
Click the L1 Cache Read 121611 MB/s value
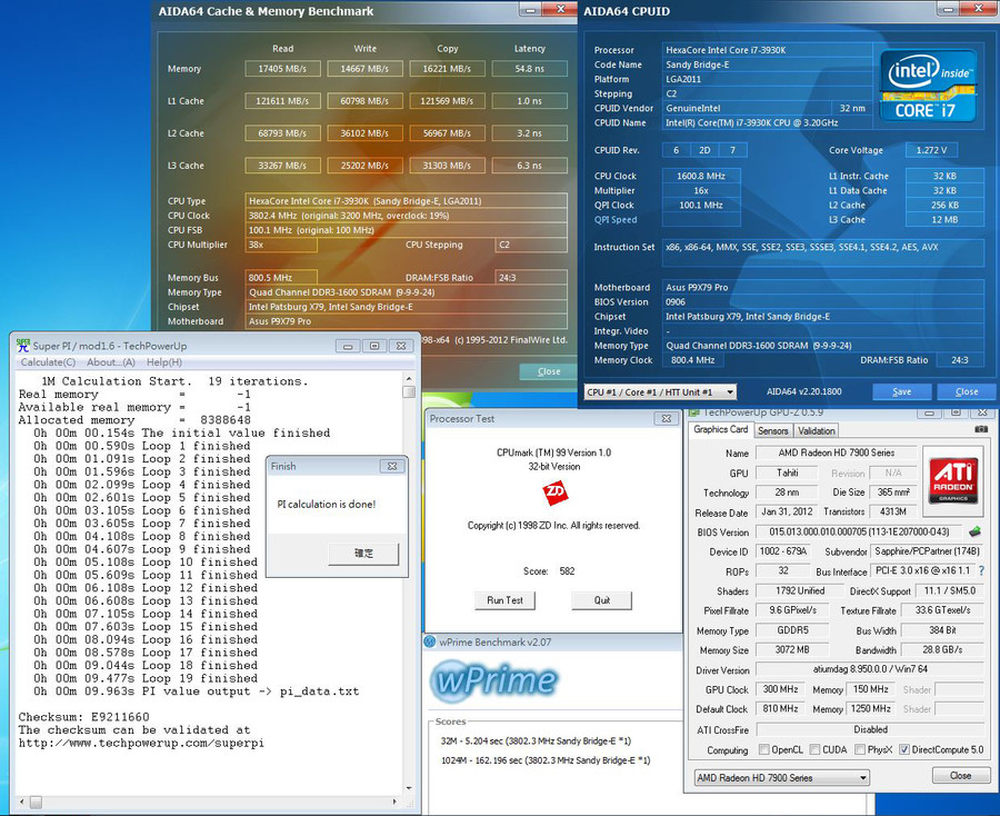coord(283,101)
